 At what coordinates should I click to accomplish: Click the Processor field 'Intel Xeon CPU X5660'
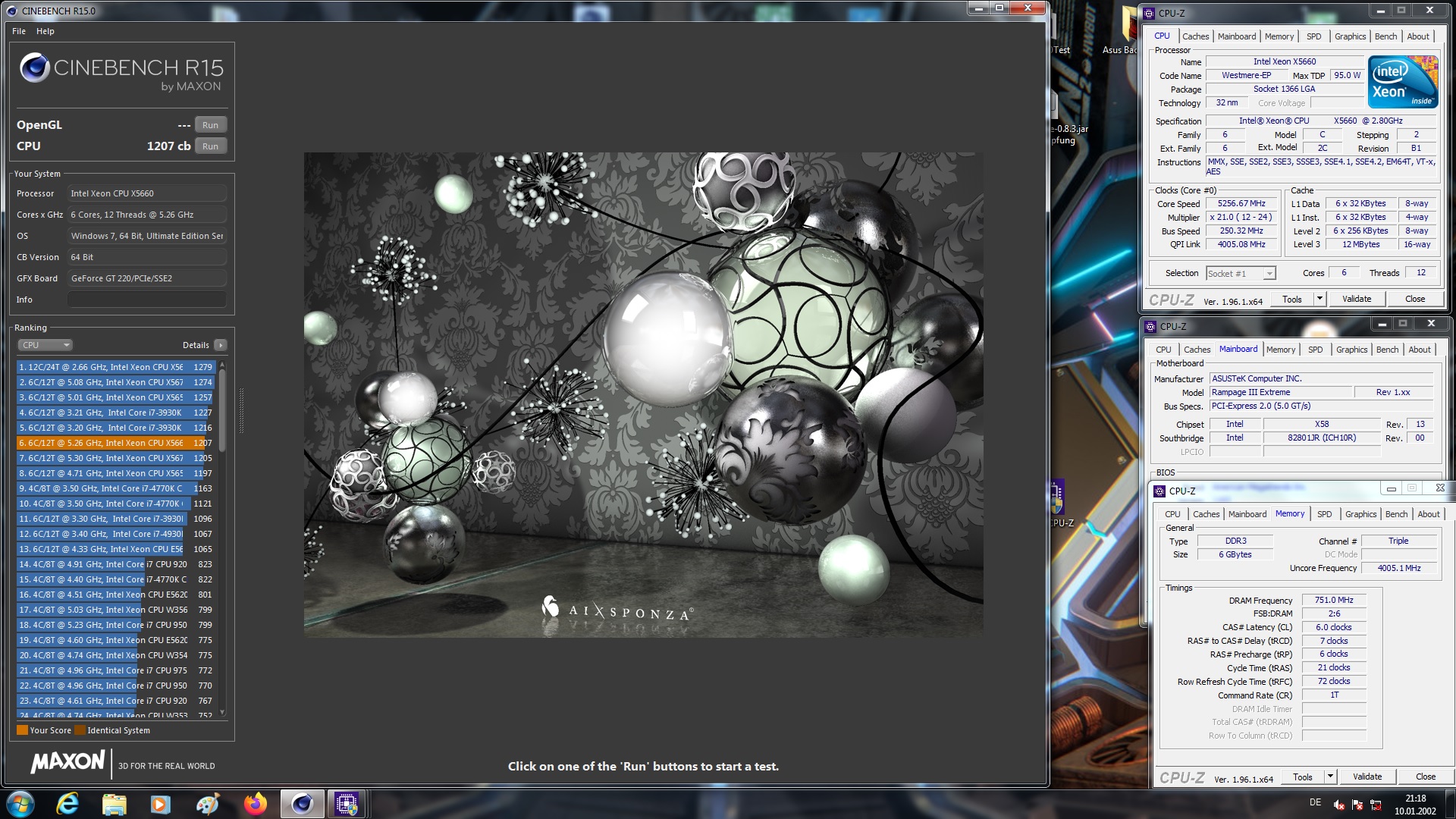coord(147,193)
